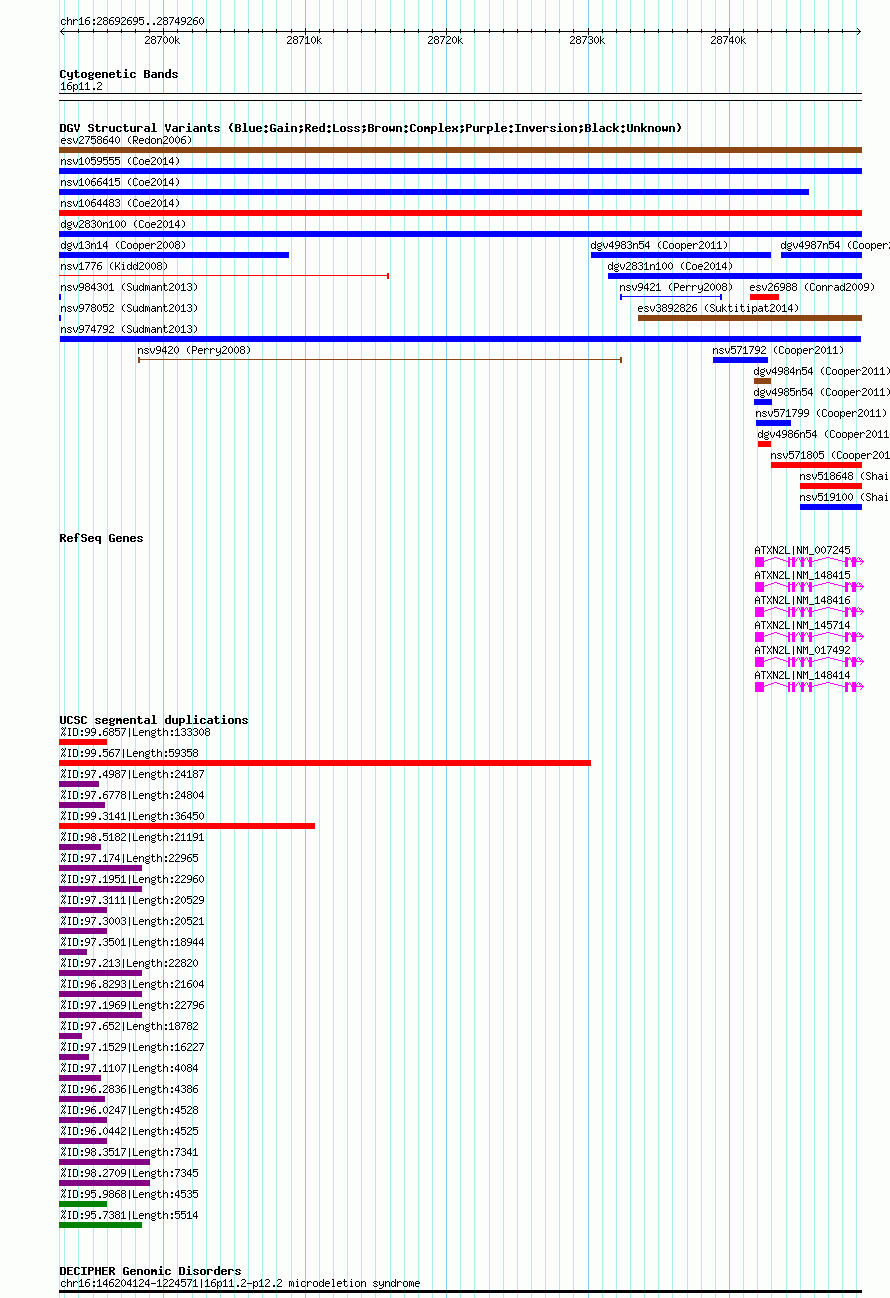
Task: Click variant nsv1066415 (Coe2014)
Action: (434, 192)
